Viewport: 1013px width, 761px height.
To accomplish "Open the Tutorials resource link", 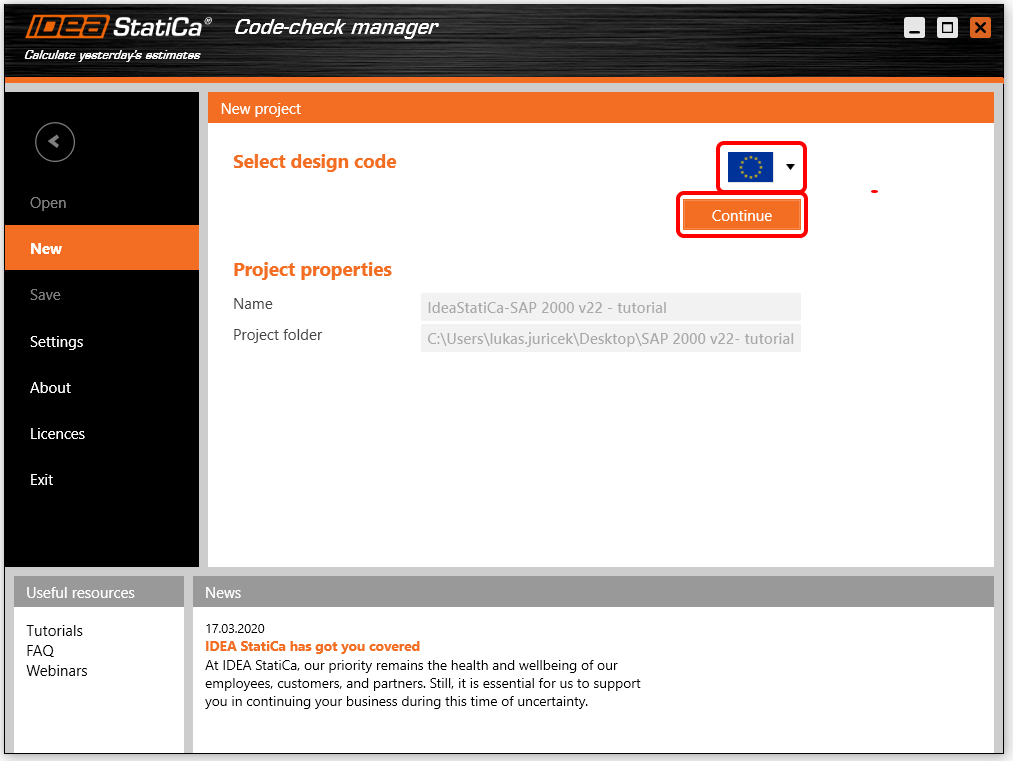I will point(54,631).
